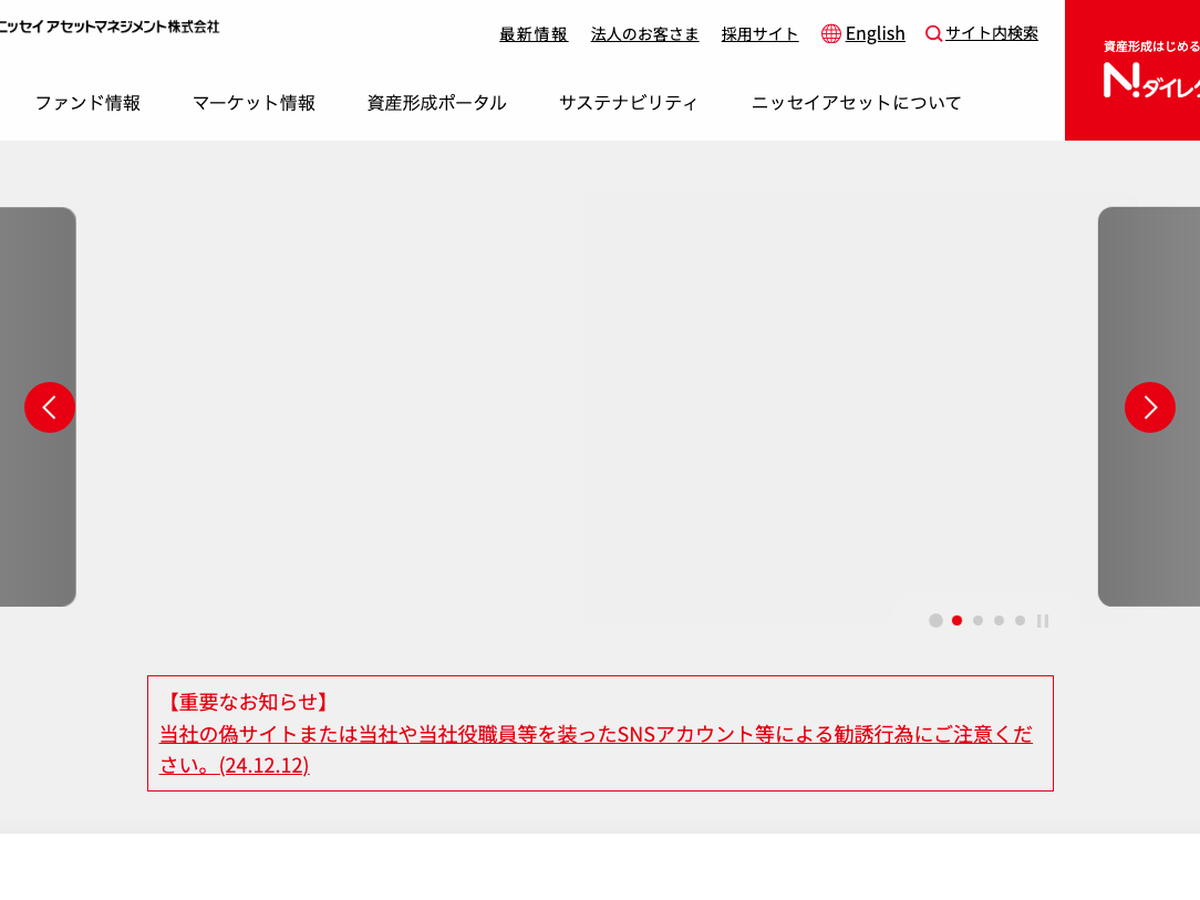The width and height of the screenshot is (1200, 900).
Task: Click the magnifier site search icon
Action: pos(934,34)
